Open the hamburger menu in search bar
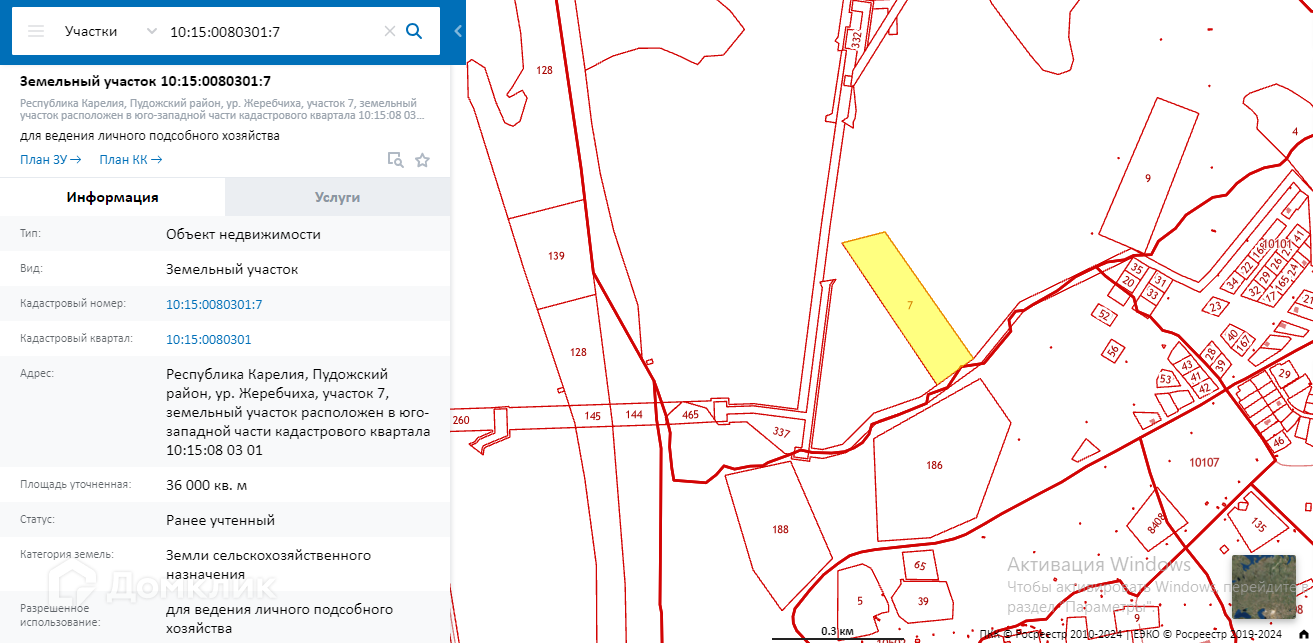This screenshot has width=1313, height=643. 36,31
